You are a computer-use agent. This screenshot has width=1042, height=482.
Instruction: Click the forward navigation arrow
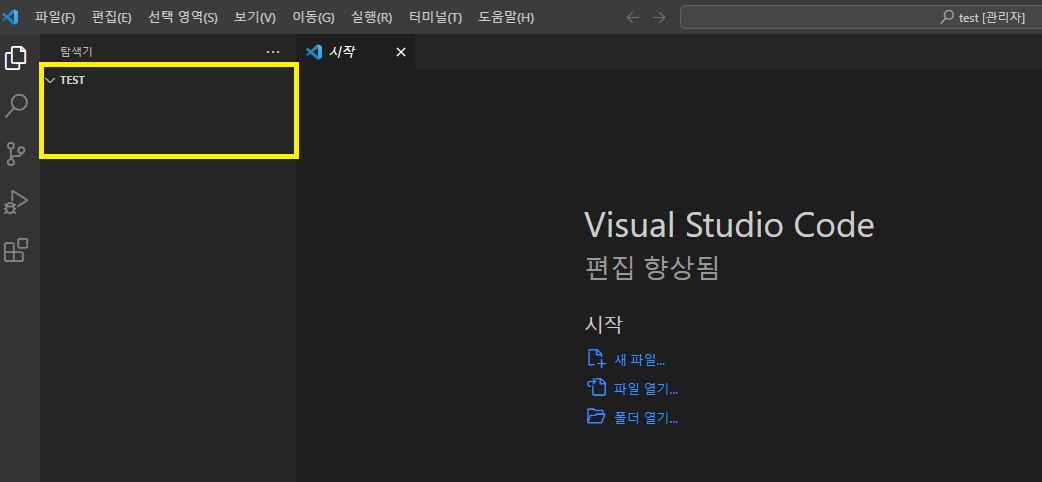click(659, 18)
